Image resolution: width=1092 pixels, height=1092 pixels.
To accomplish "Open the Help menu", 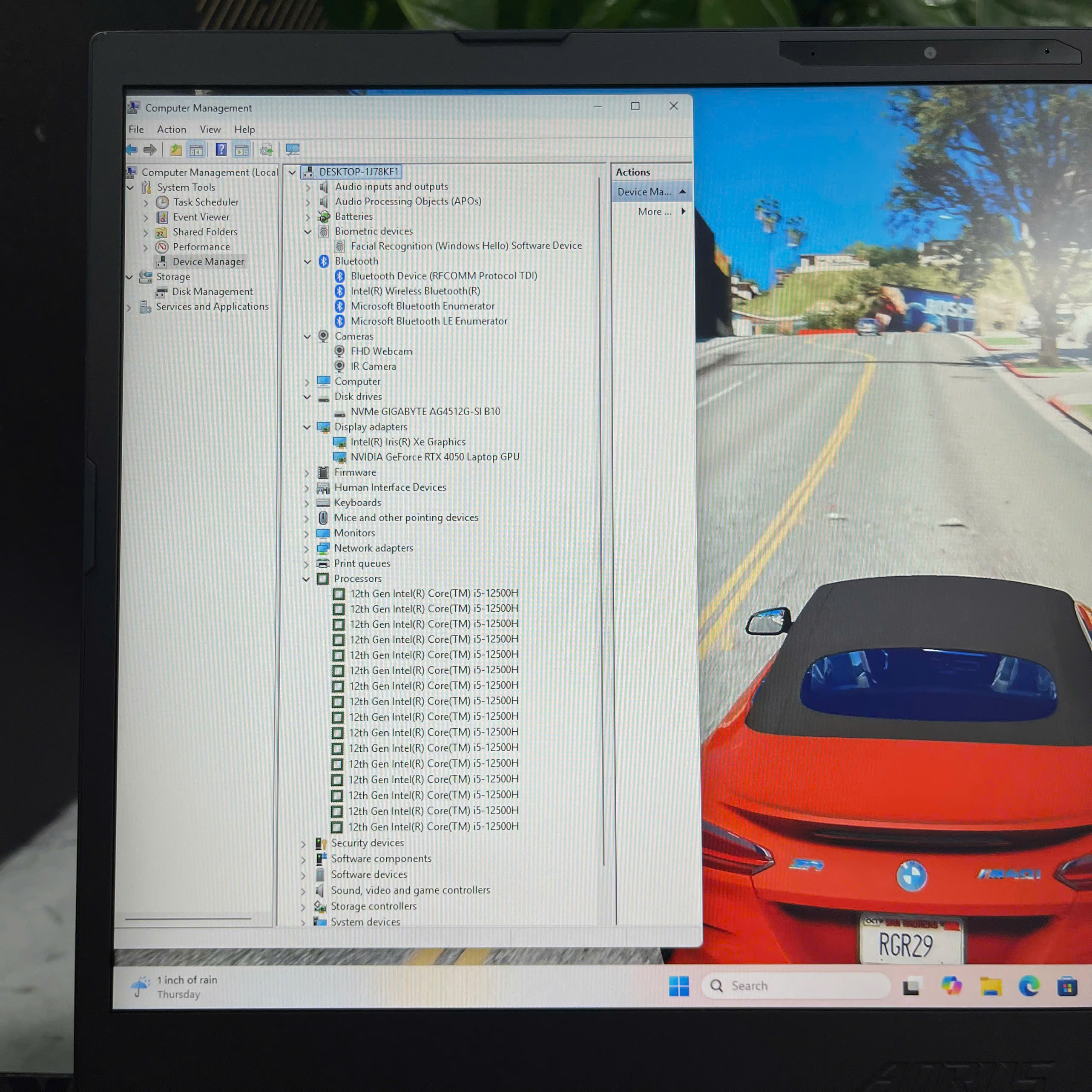I will coord(245,129).
